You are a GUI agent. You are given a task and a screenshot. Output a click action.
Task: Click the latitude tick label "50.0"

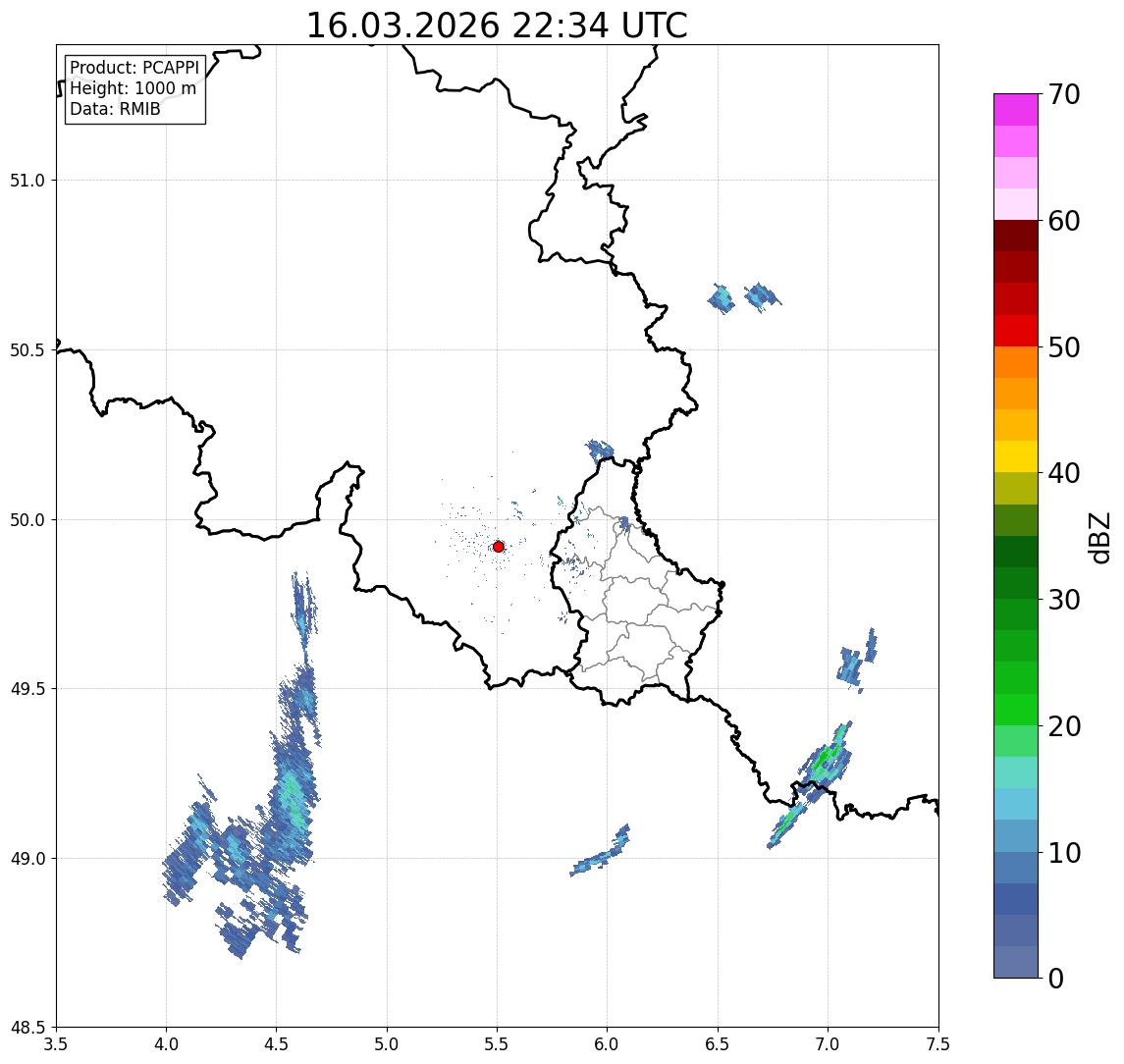pos(27,520)
